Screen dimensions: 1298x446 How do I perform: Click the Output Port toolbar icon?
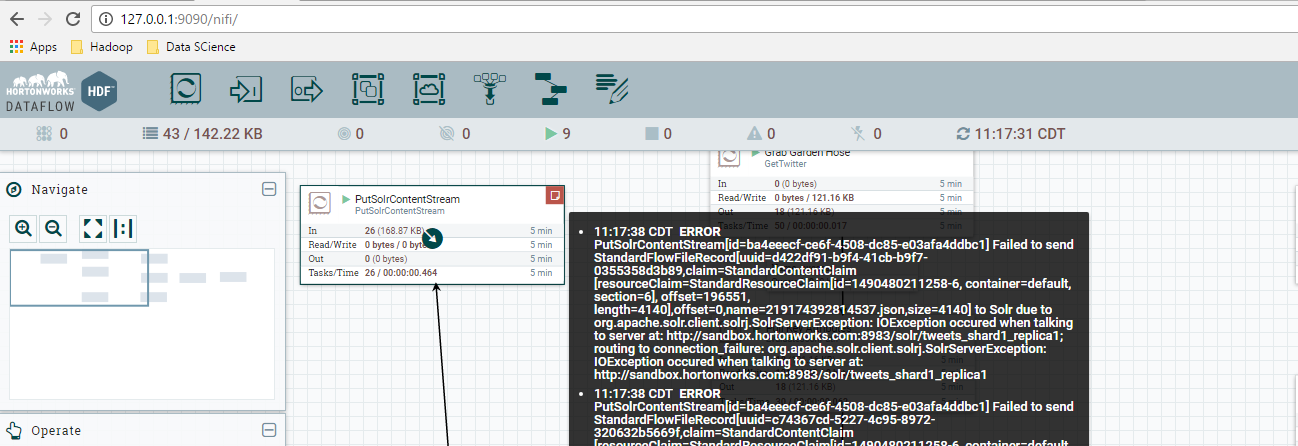coord(307,89)
